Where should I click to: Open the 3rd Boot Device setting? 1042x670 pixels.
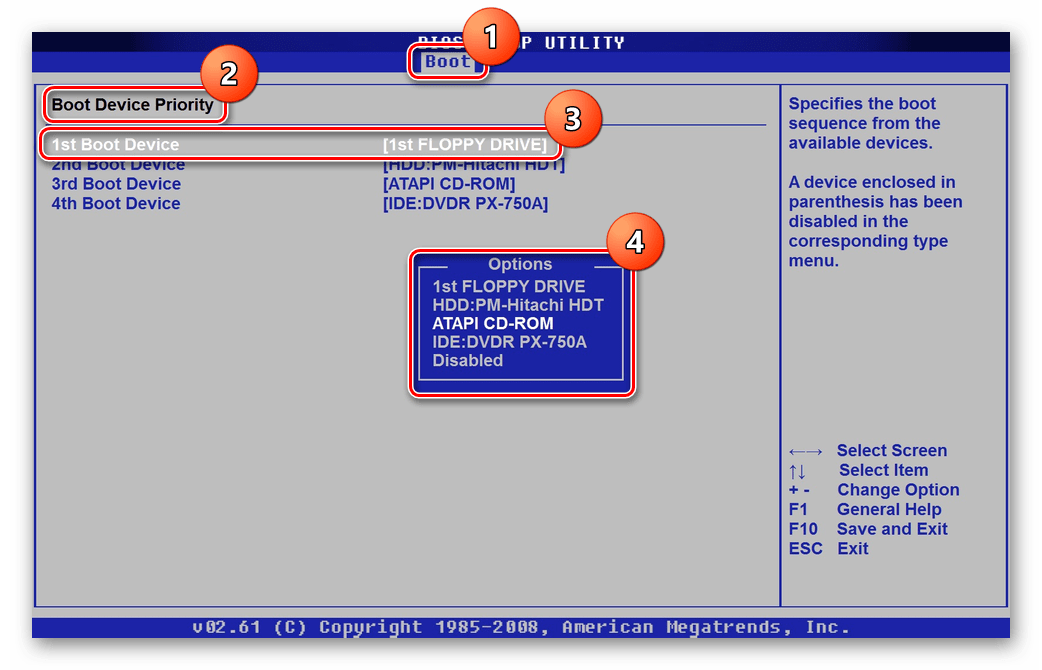(116, 184)
